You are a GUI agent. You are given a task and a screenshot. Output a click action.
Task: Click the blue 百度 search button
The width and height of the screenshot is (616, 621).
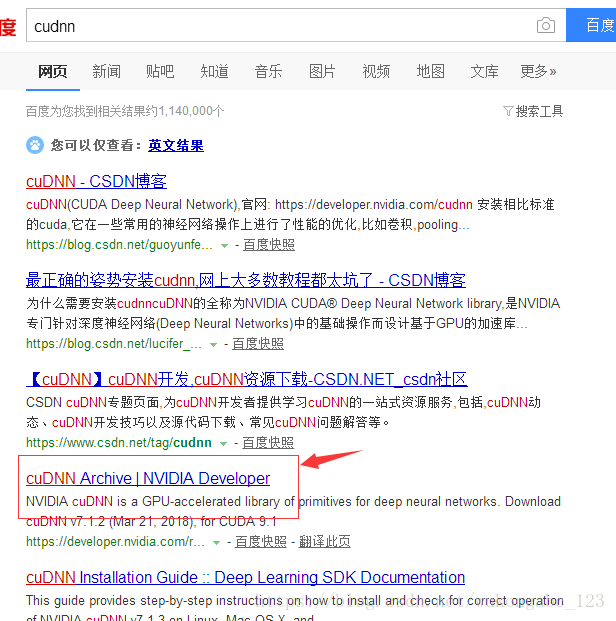[x=591, y=25]
